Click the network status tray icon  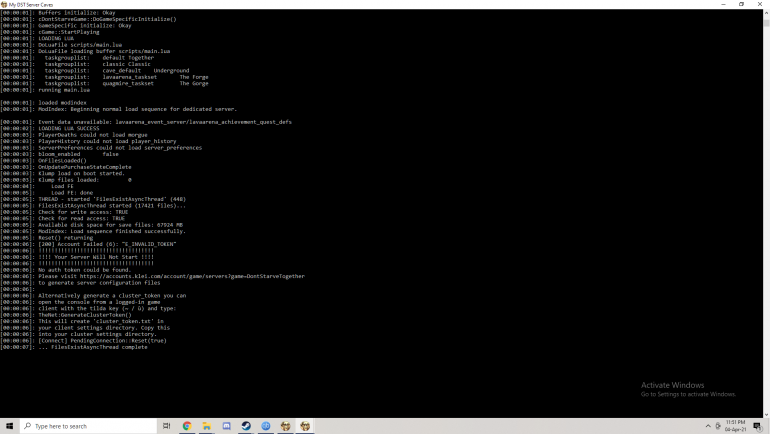coord(718,426)
